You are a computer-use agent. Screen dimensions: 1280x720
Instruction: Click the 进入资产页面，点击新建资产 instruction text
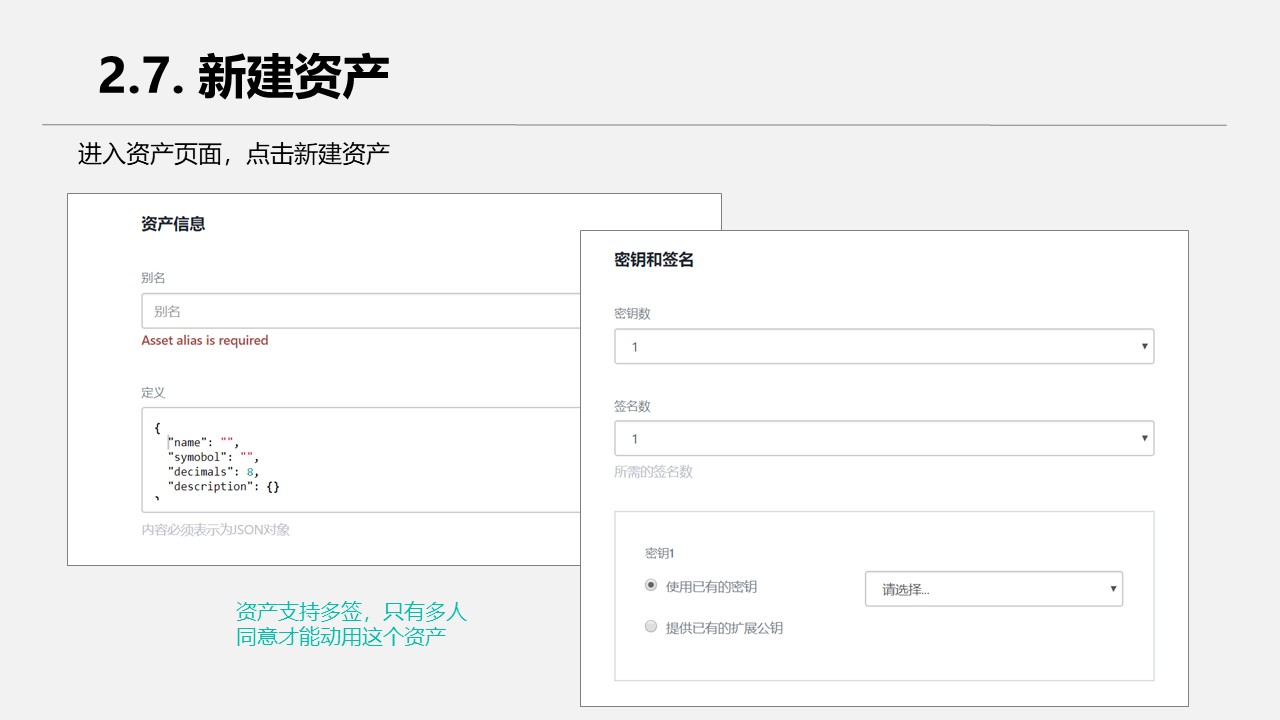(x=234, y=154)
